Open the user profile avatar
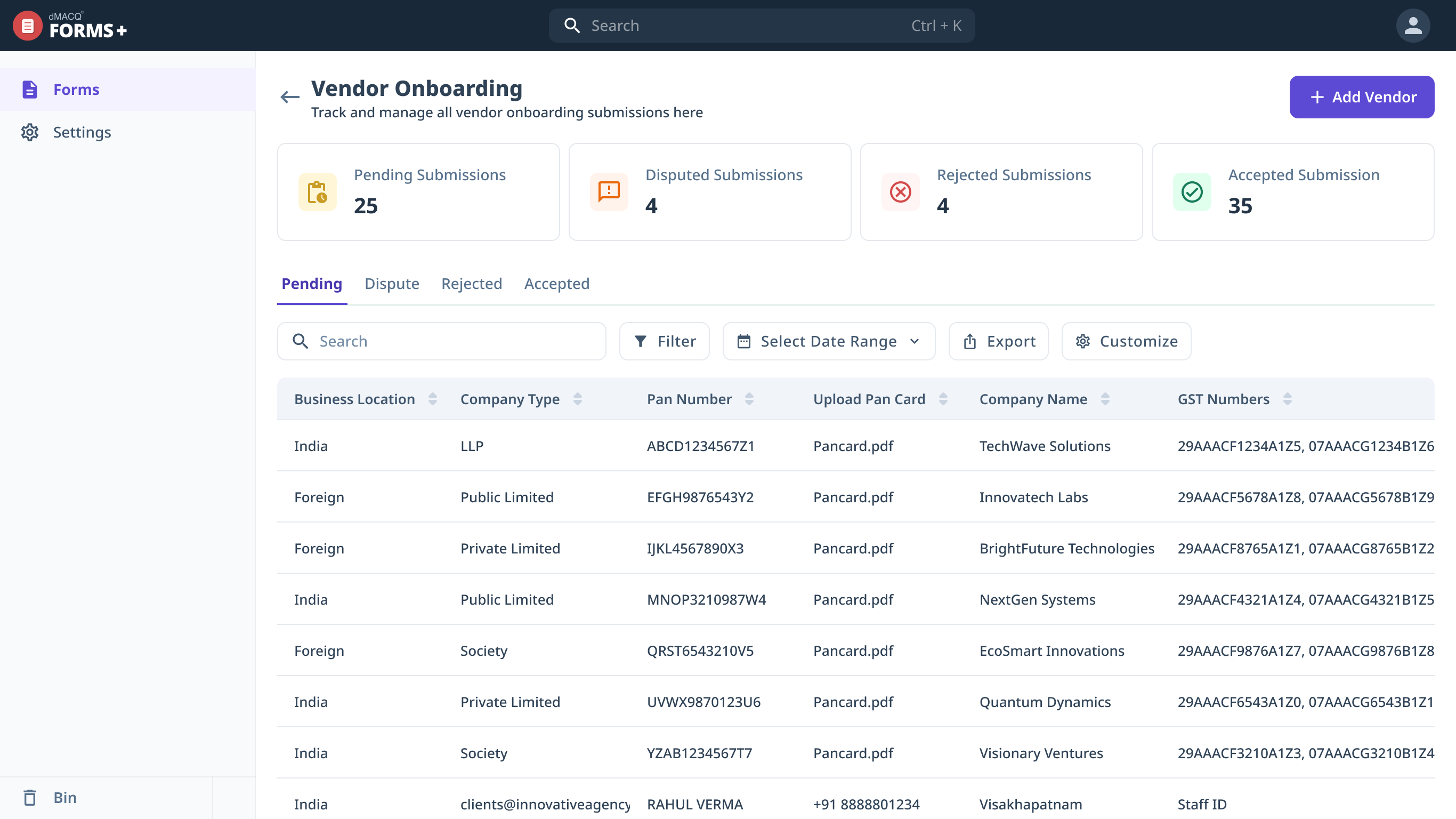Image resolution: width=1456 pixels, height=819 pixels. tap(1412, 26)
